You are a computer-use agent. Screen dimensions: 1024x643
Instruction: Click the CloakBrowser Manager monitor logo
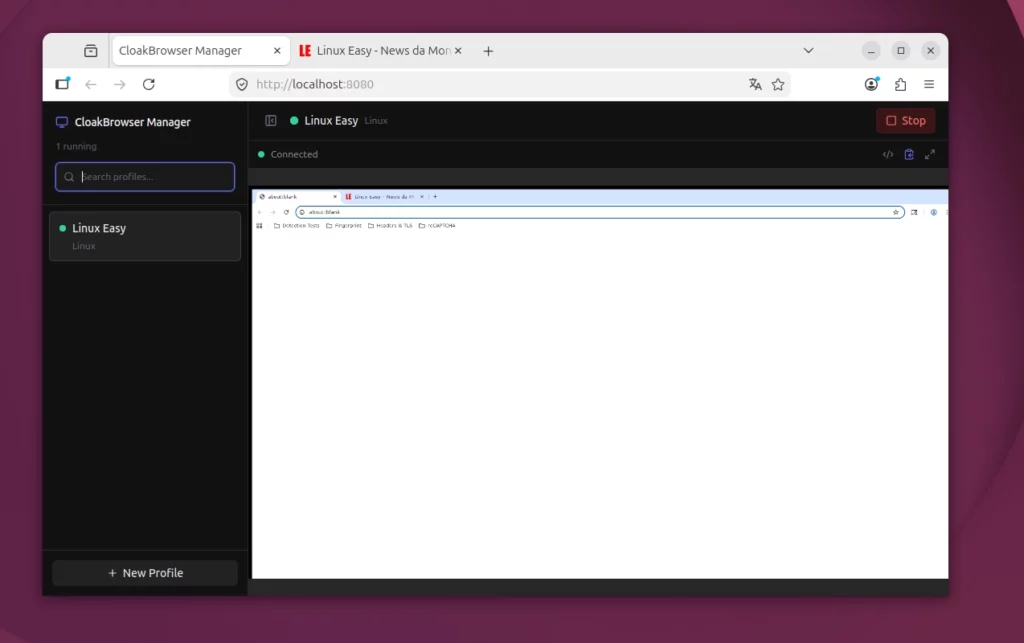click(x=62, y=122)
